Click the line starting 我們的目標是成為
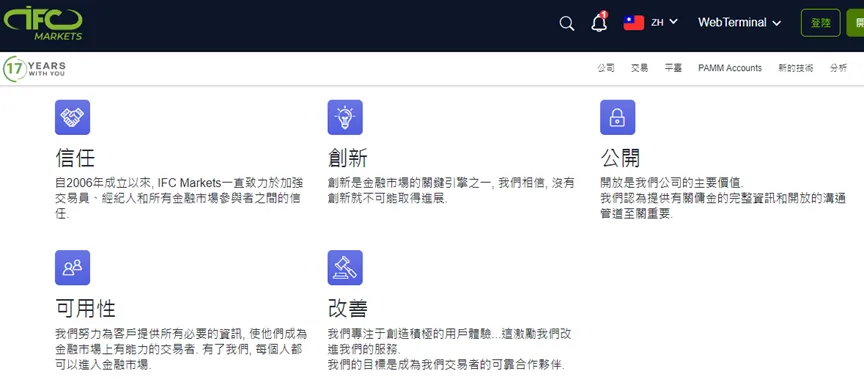Screen dimensions: 864x385 tap(446, 365)
